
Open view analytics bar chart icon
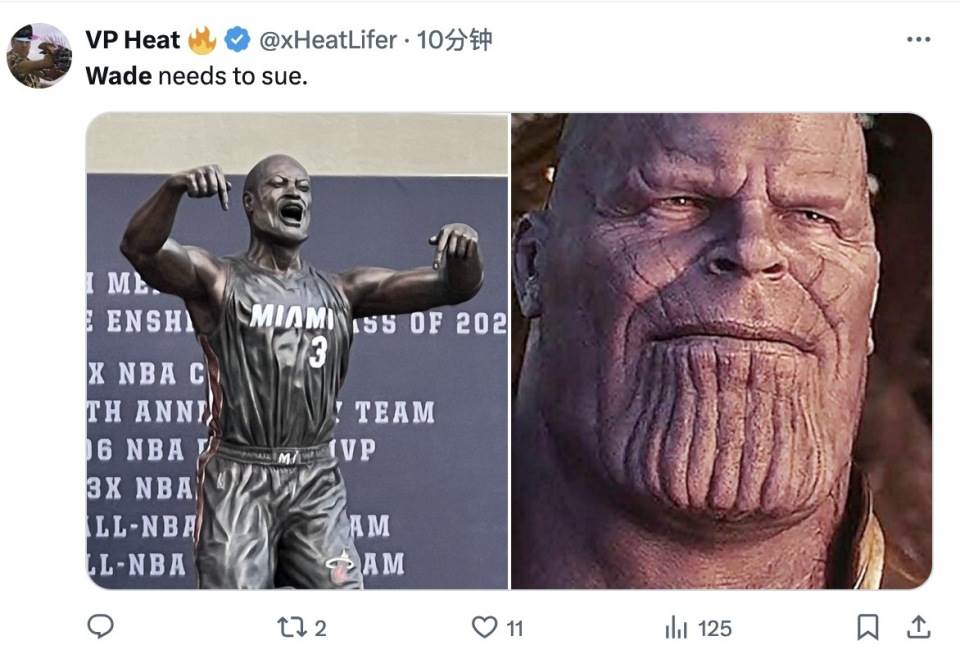pos(676,628)
